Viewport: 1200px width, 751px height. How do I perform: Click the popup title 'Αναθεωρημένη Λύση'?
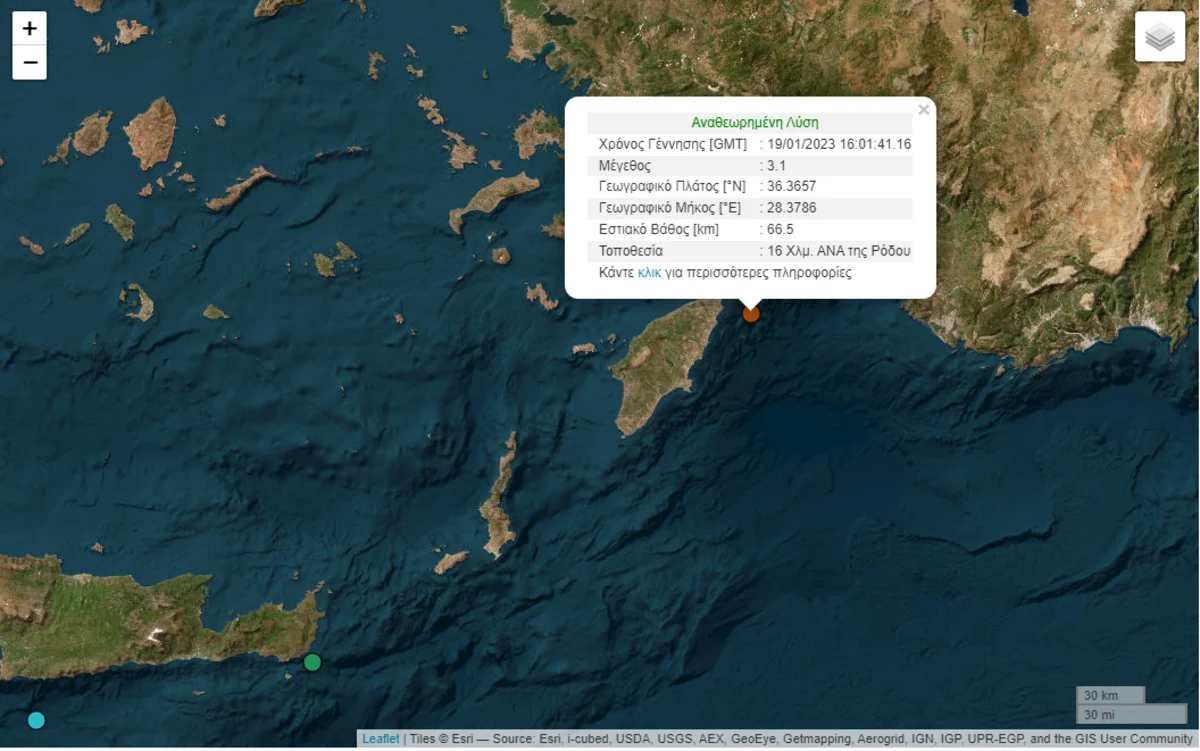tap(755, 123)
